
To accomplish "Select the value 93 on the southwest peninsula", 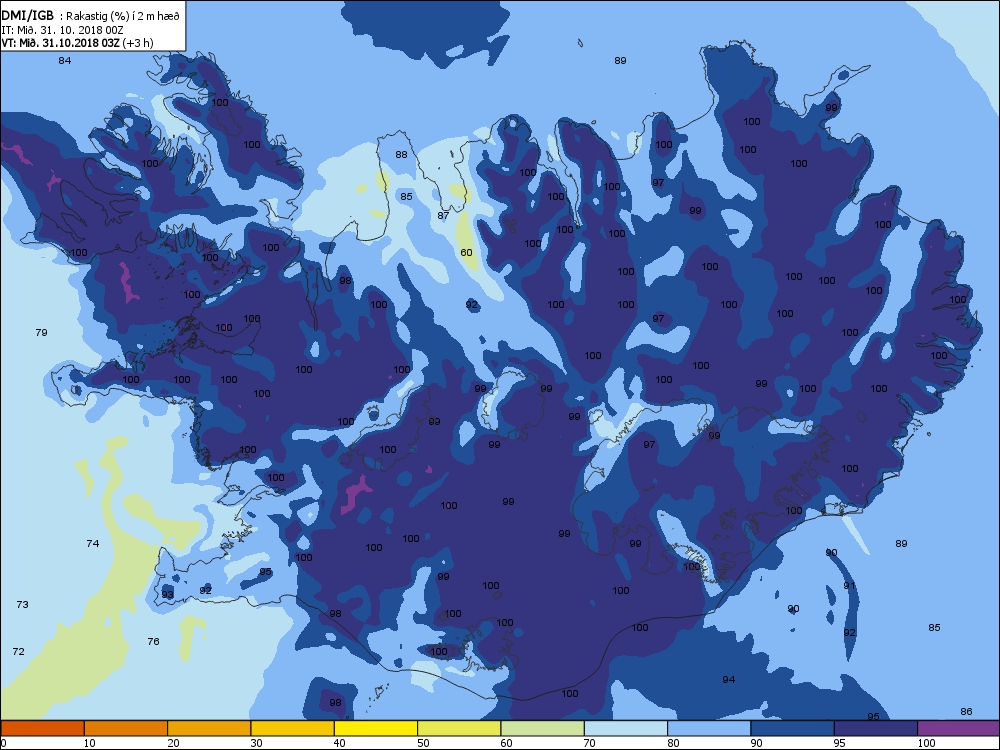I will pos(167,594).
